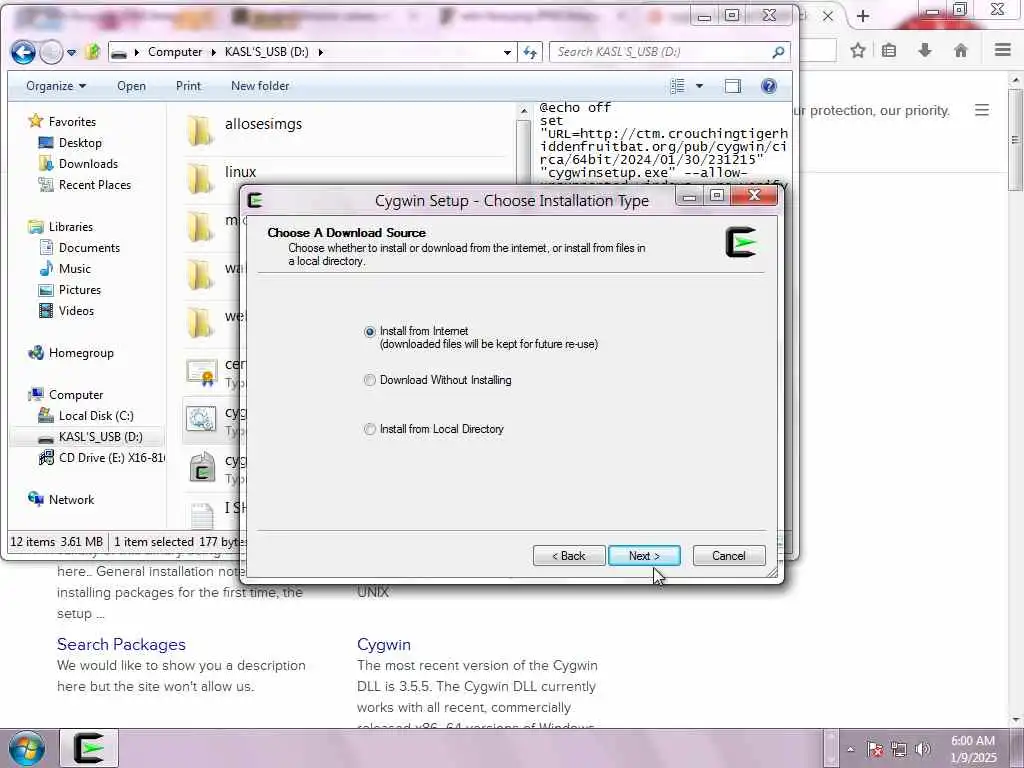Select Install from Internet radio option
Screen dimensions: 1024x768
click(370, 332)
